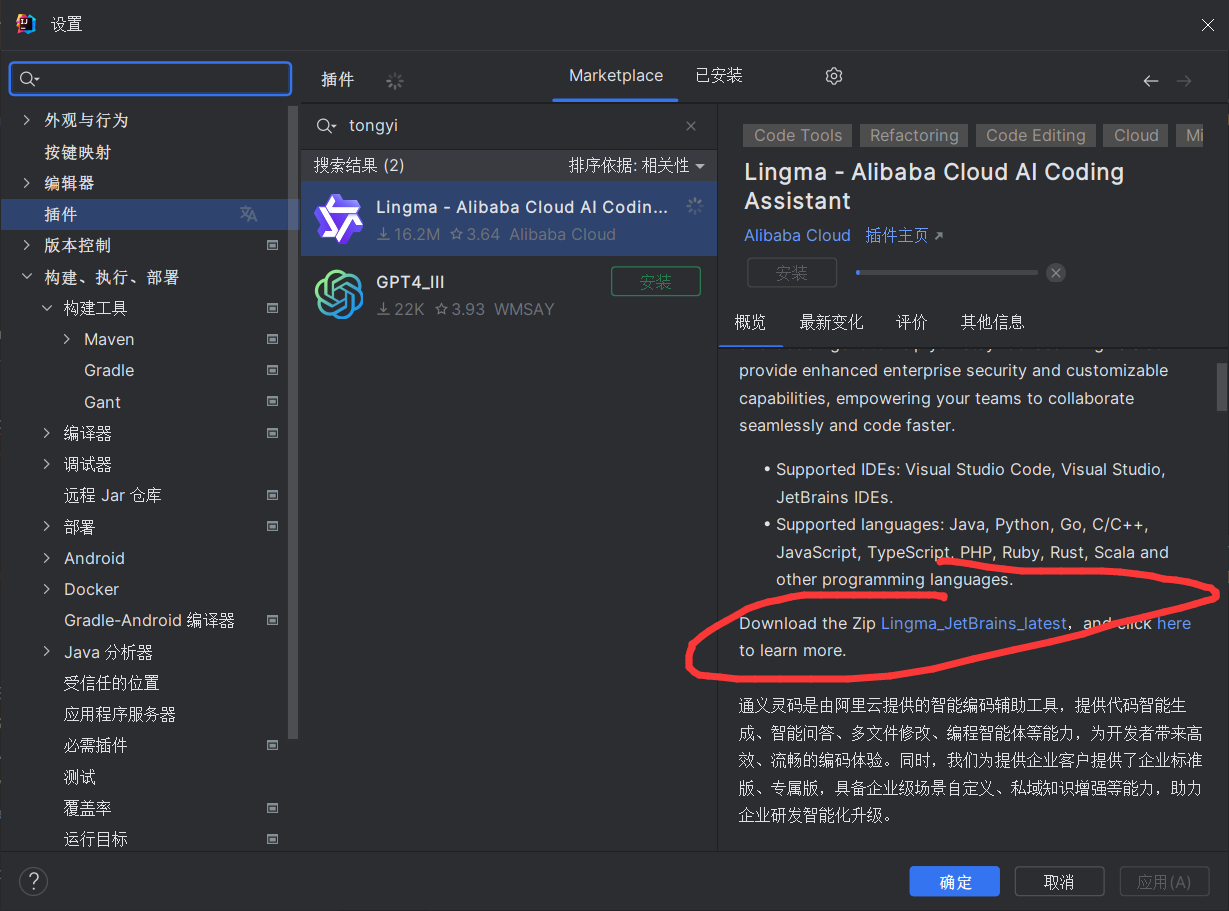Collapse the 构建工具 tree node
The width and height of the screenshot is (1229, 911).
click(47, 308)
